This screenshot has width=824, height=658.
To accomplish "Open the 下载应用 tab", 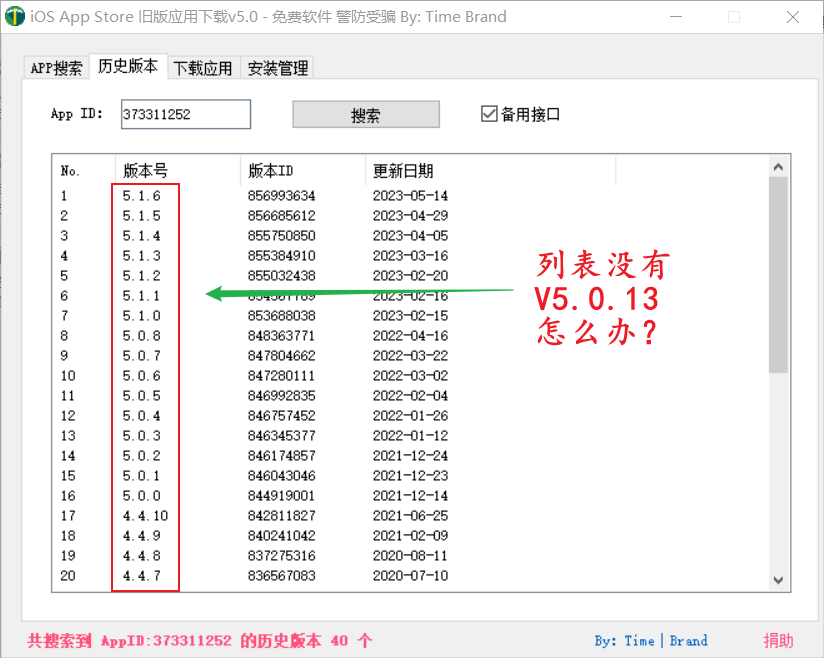I will click(203, 68).
